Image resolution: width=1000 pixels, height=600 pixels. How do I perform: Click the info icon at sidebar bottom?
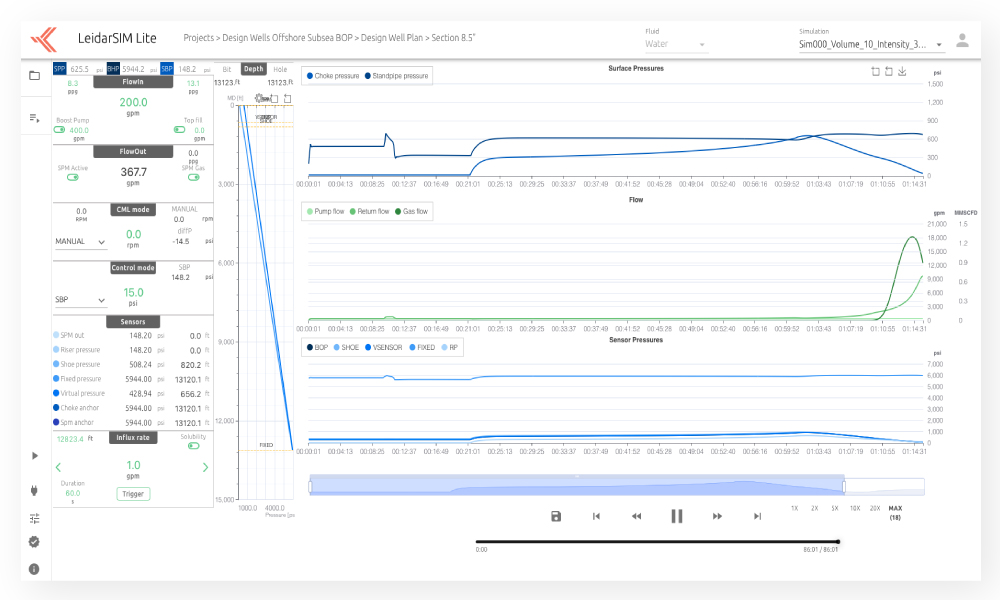click(34, 568)
